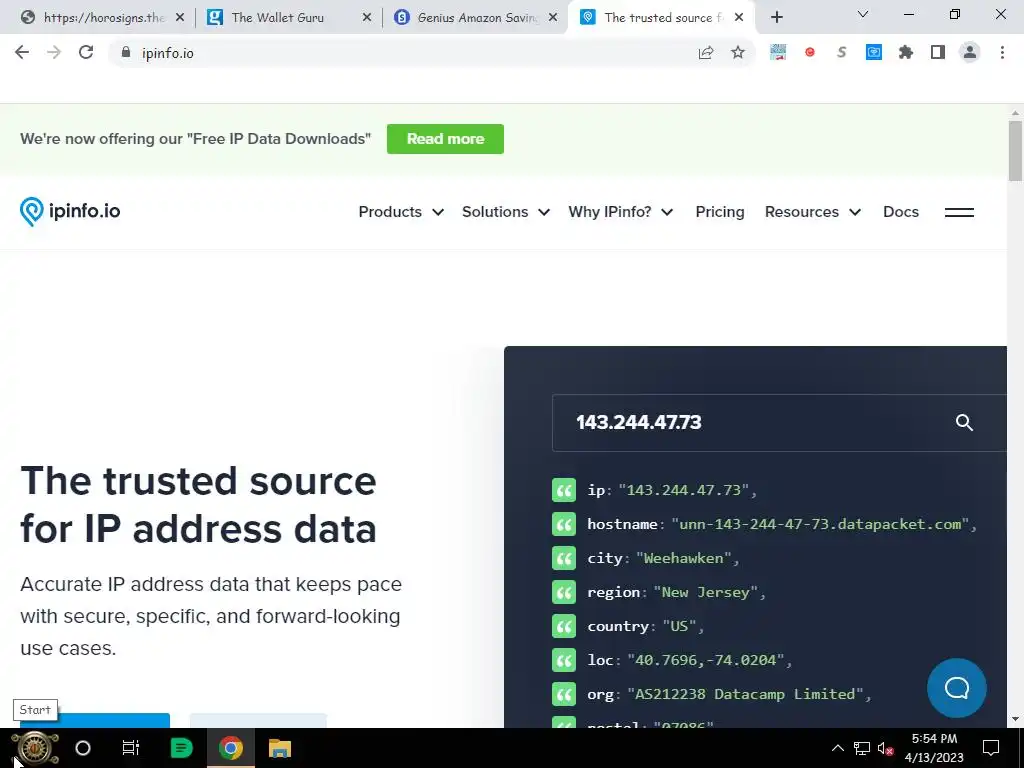Click the magnifier search icon in IP box

pos(964,423)
